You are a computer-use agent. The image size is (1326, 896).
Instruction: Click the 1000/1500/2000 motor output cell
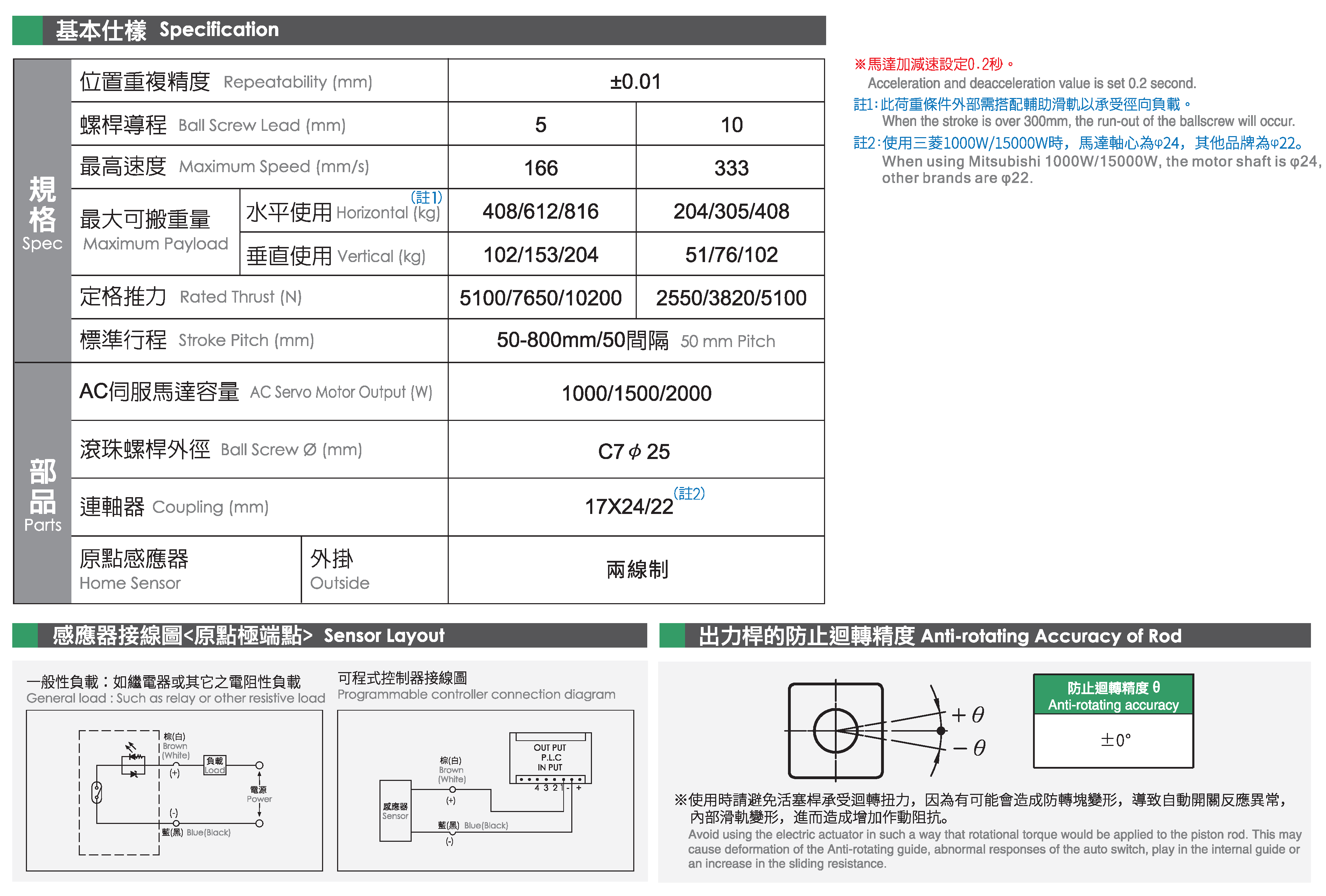pyautogui.click(x=636, y=393)
